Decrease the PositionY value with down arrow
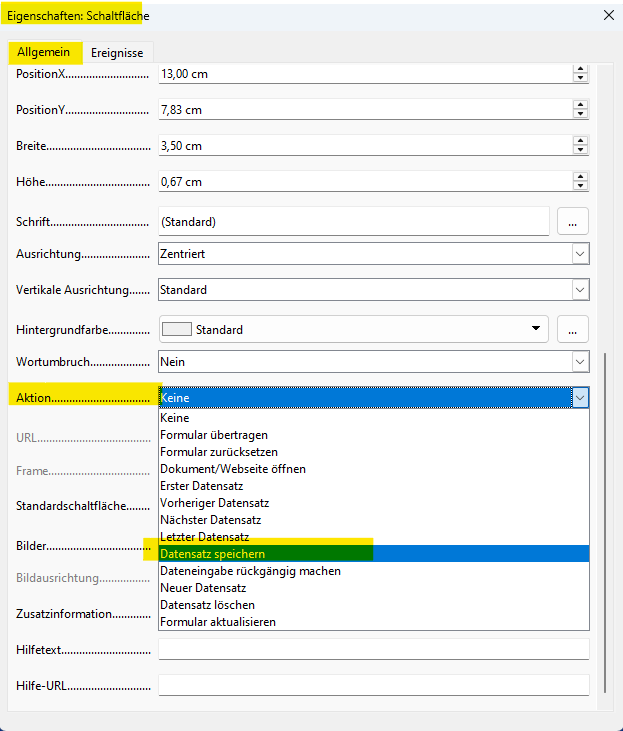This screenshot has height=731, width=623. tap(580, 114)
